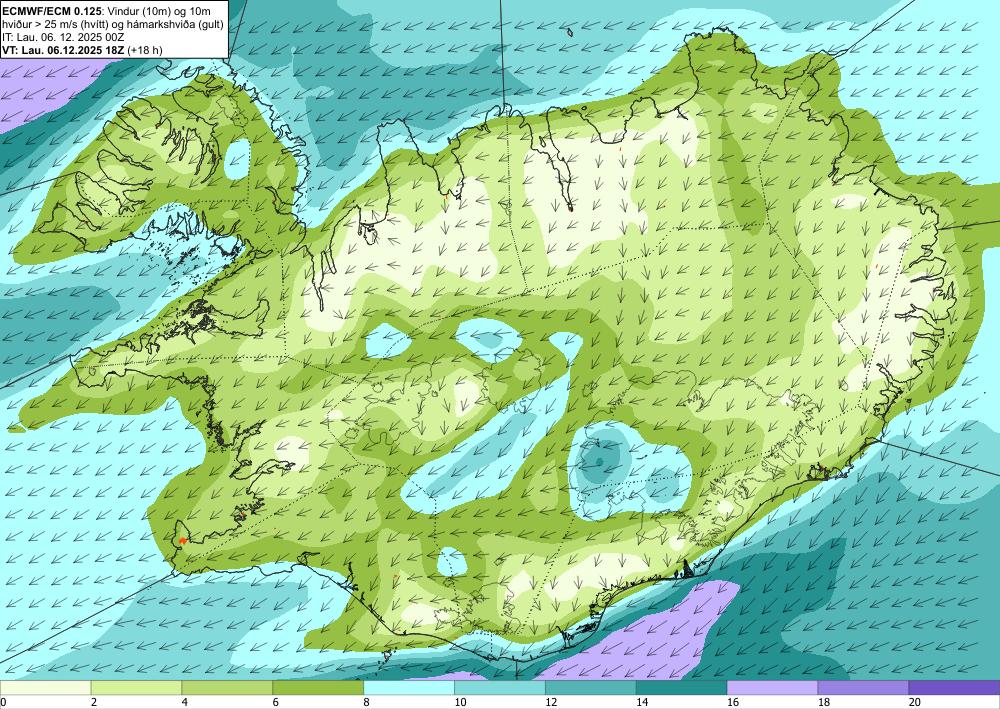Click the light green 2–4 legend swatch
The image size is (1000, 709).
(136, 688)
